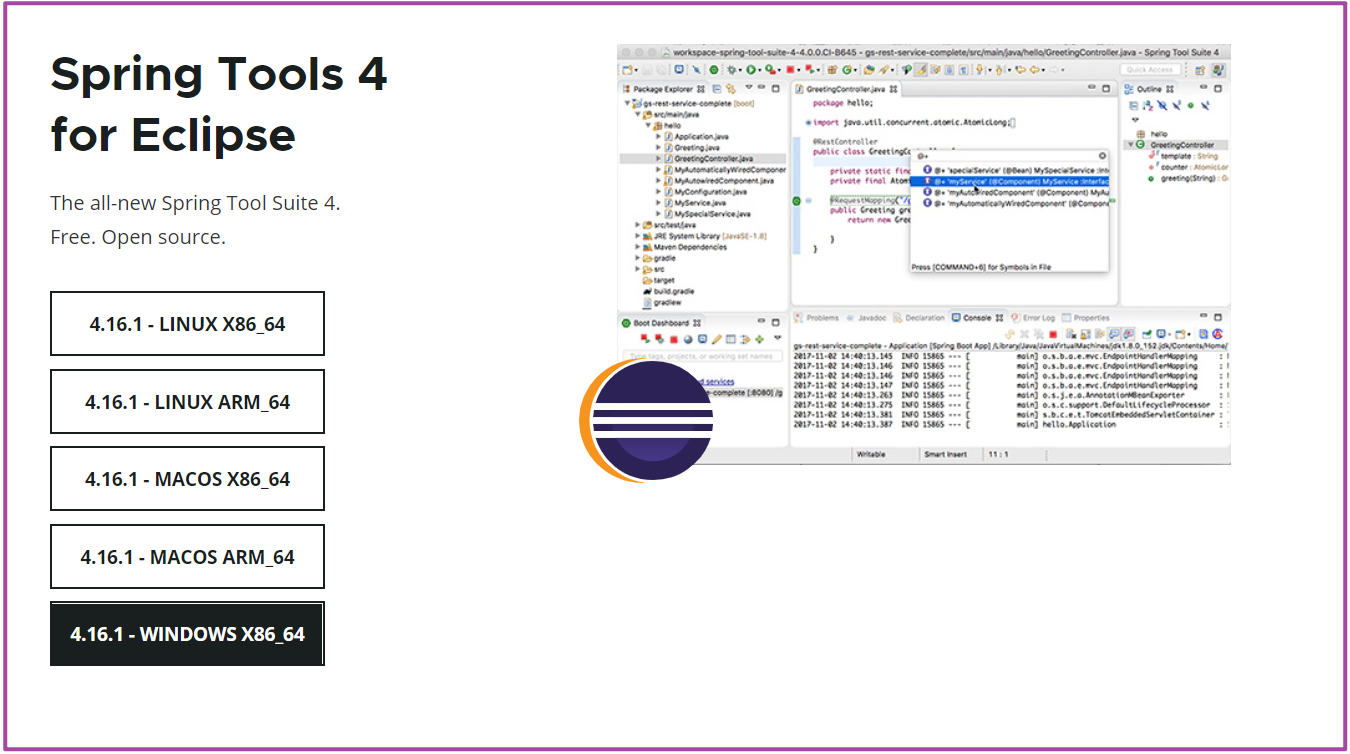The width and height of the screenshot is (1350, 754).
Task: Toggle Link with Editor in Package Explorer
Action: pyautogui.click(x=730, y=89)
